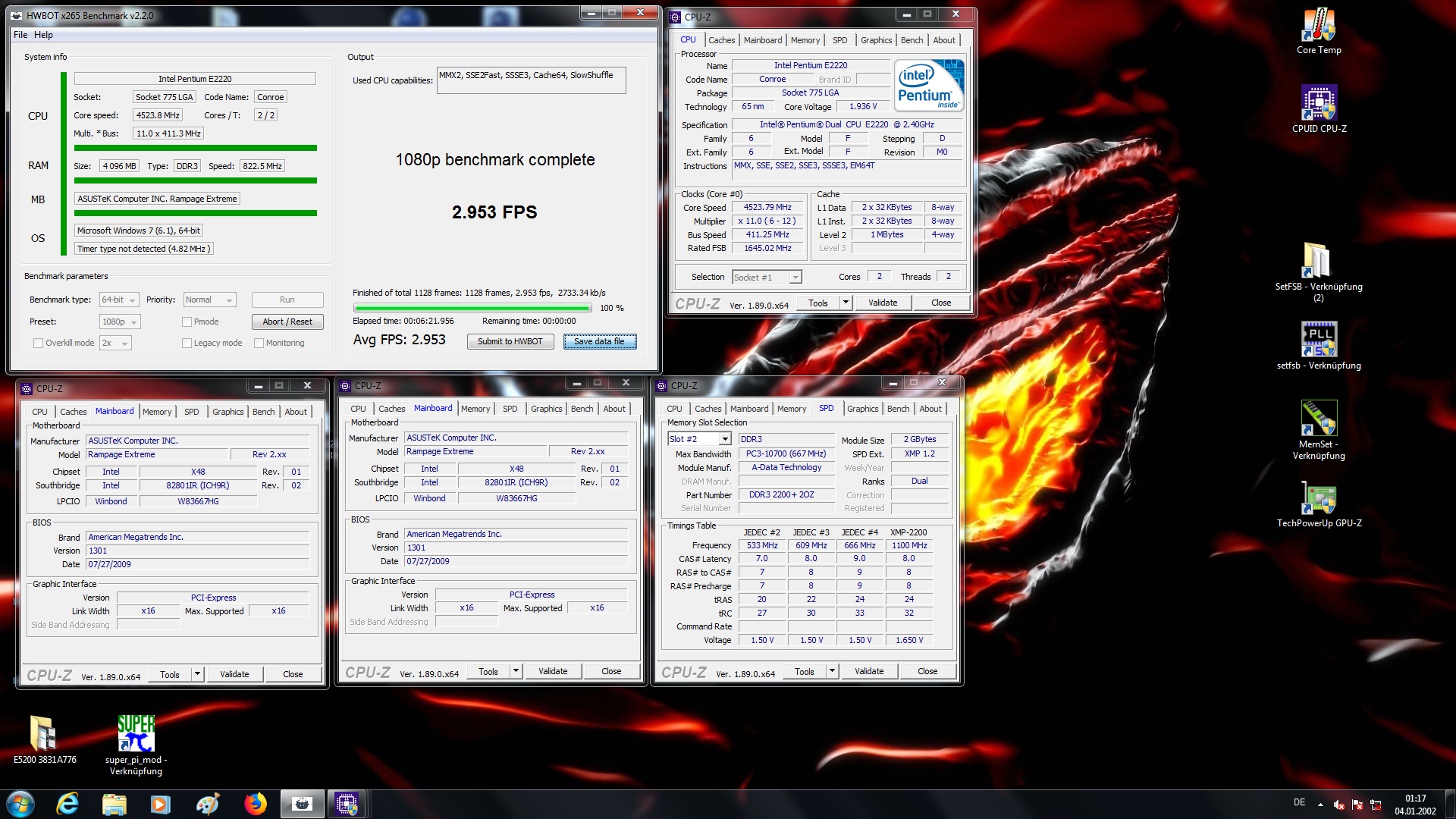The width and height of the screenshot is (1456, 819).
Task: Click Tools button in middle CPU-Z window
Action: point(488,671)
